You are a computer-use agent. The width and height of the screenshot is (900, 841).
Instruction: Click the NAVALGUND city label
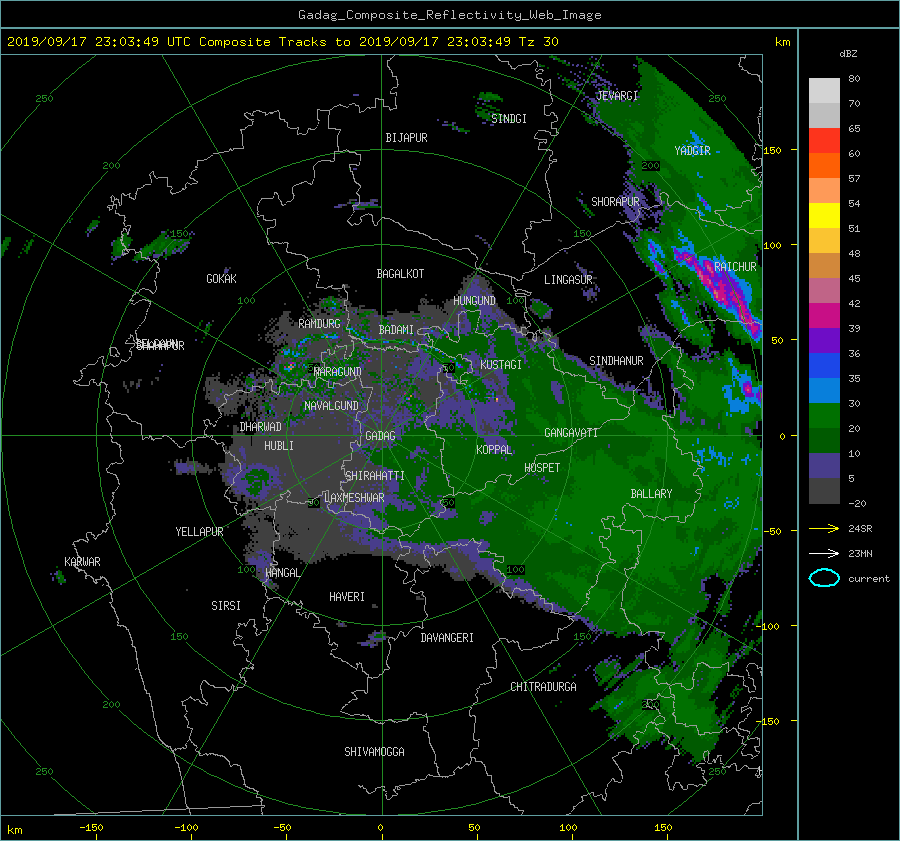(331, 406)
